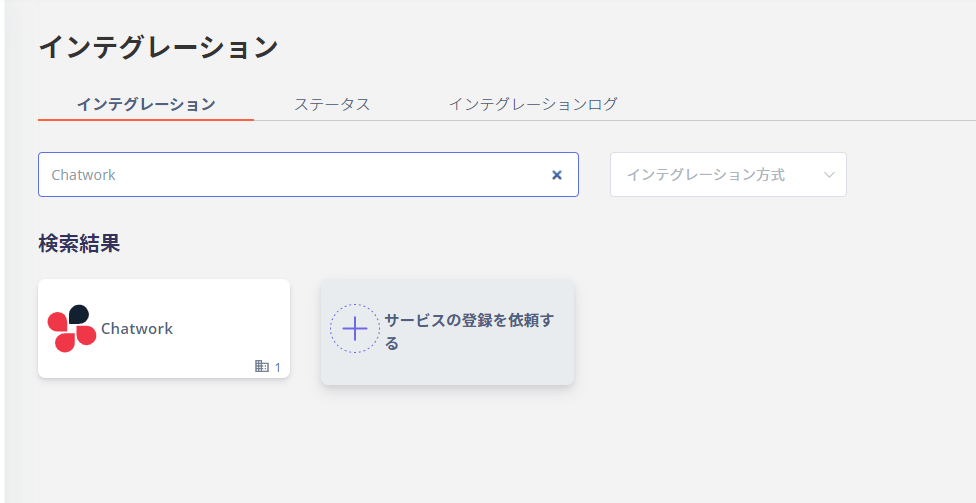Switch to the インテグレーションログ tab

coord(533,104)
